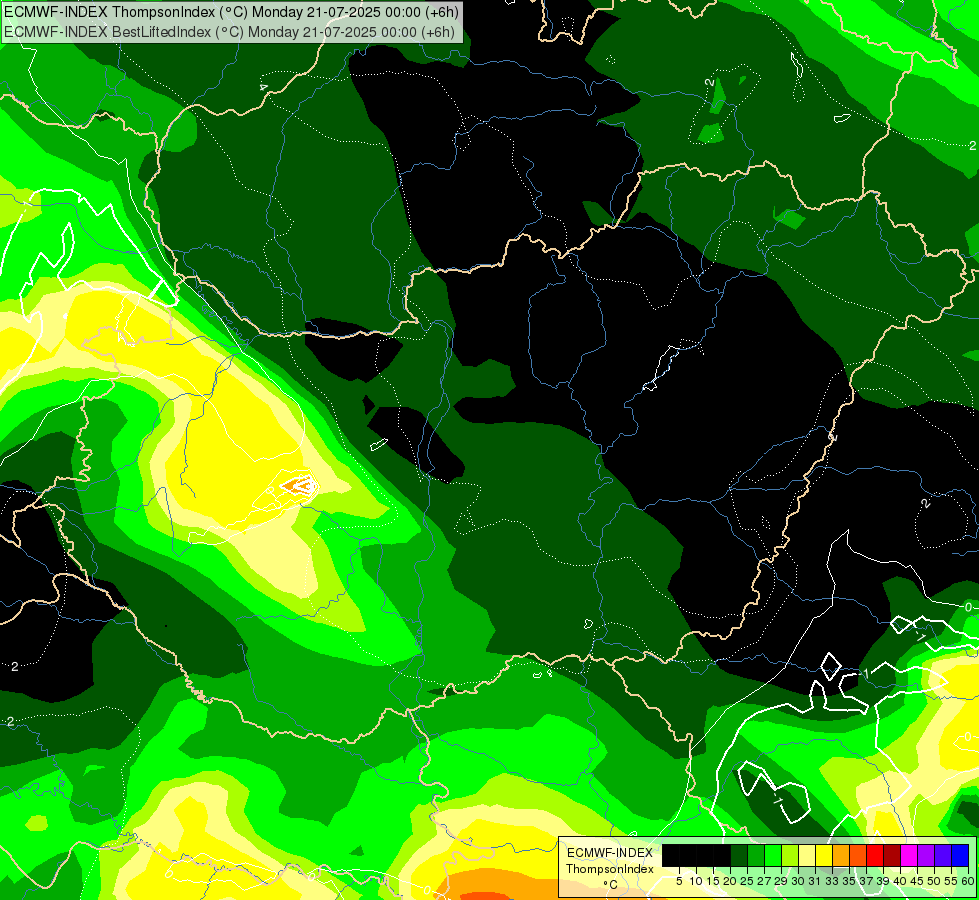Viewport: 979px width, 900px height.
Task: Pick the magenta 40–45 legend swatch
Action: pos(909,855)
